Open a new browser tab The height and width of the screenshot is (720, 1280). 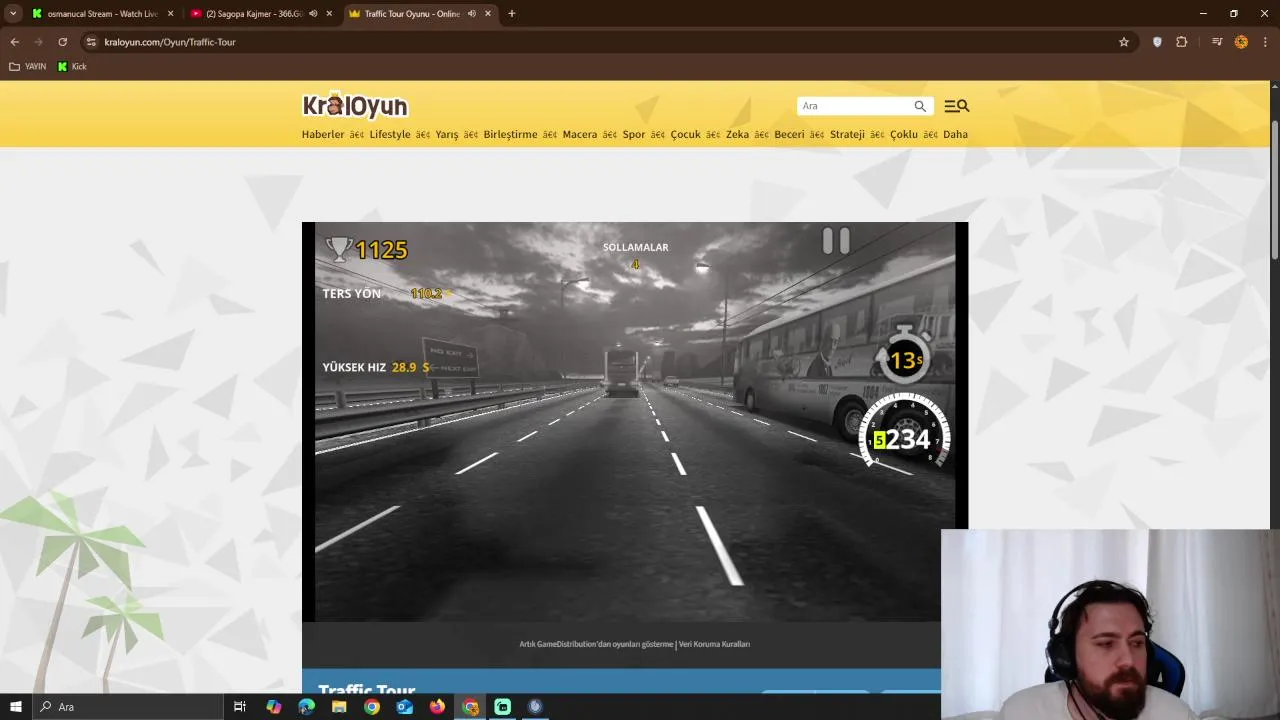click(x=512, y=14)
